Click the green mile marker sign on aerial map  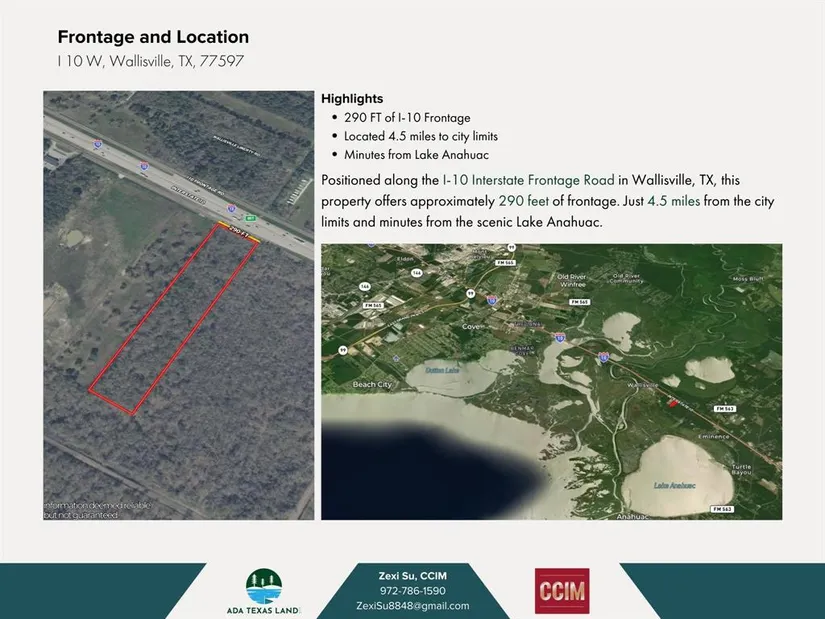[253, 217]
